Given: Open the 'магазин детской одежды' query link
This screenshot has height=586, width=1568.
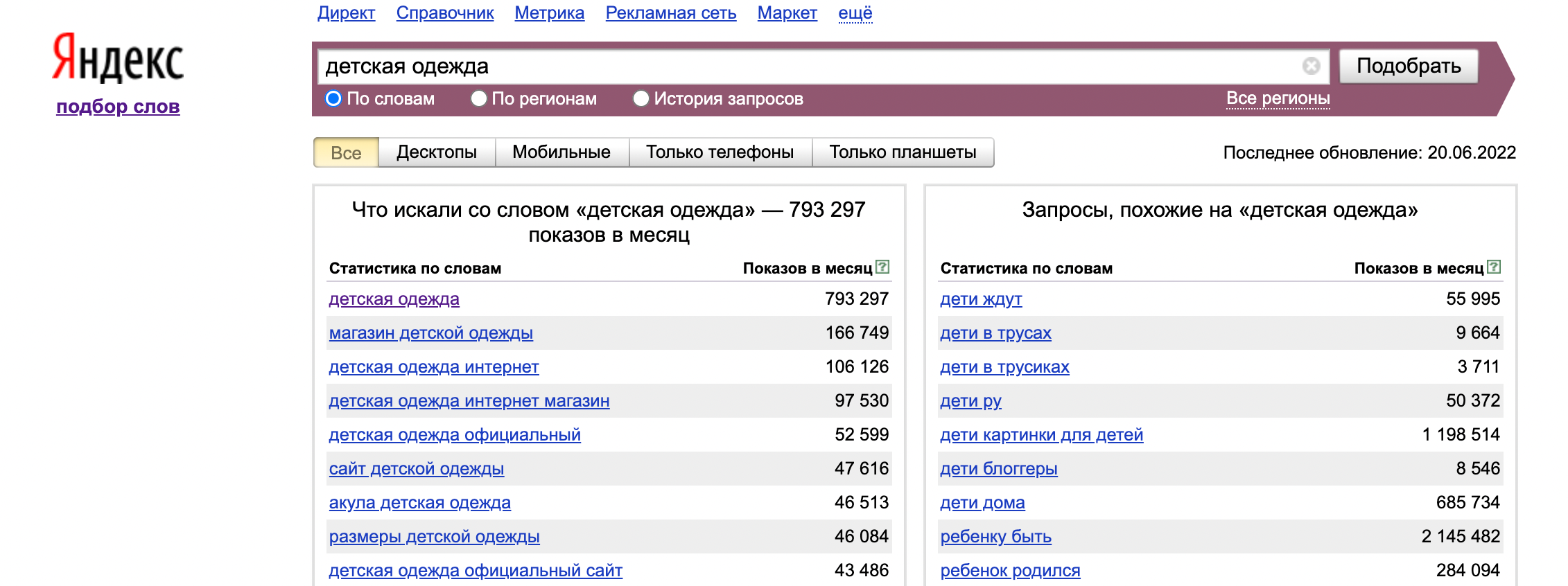Looking at the screenshot, I should tap(430, 333).
